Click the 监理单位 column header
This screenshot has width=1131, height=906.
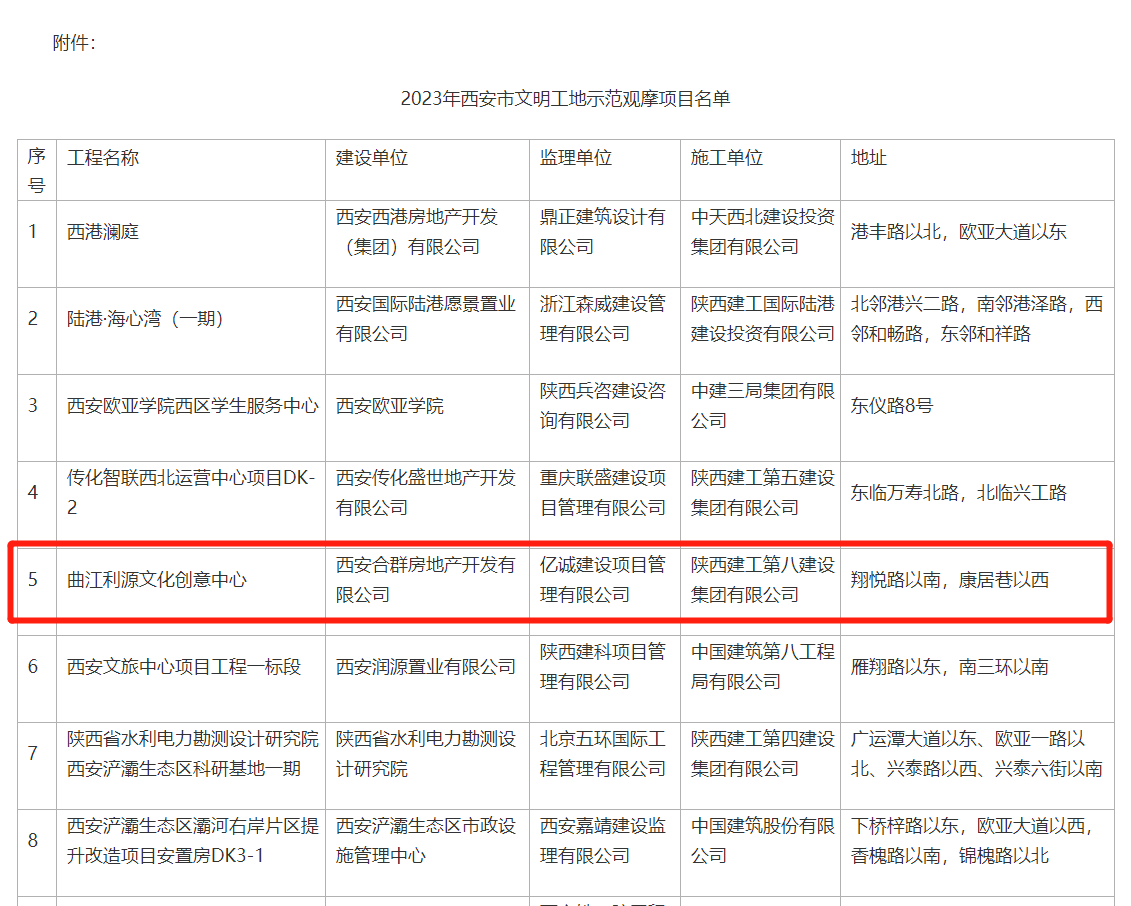pos(576,158)
